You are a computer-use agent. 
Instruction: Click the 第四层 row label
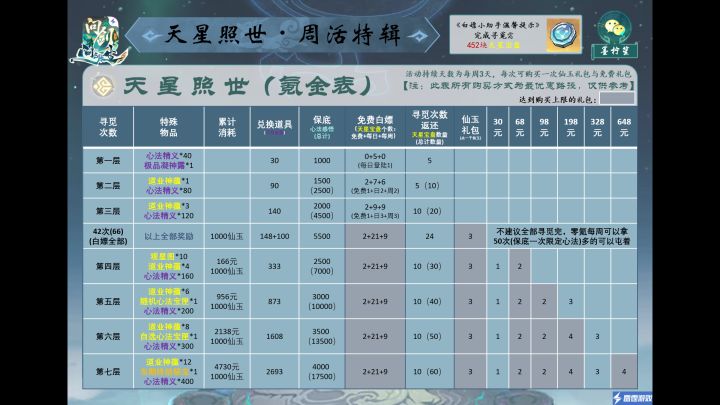tap(108, 266)
